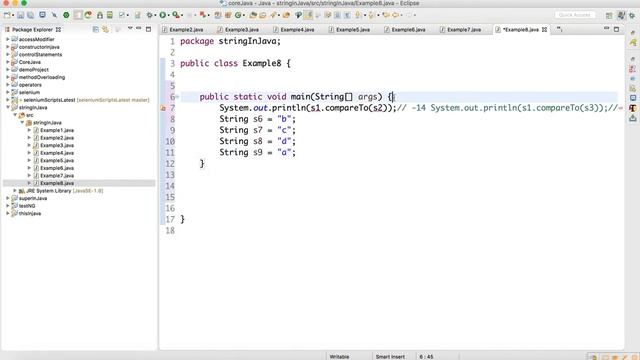Open the Run configurations dropdown arrow
This screenshot has width=640, height=360.
point(168,16)
